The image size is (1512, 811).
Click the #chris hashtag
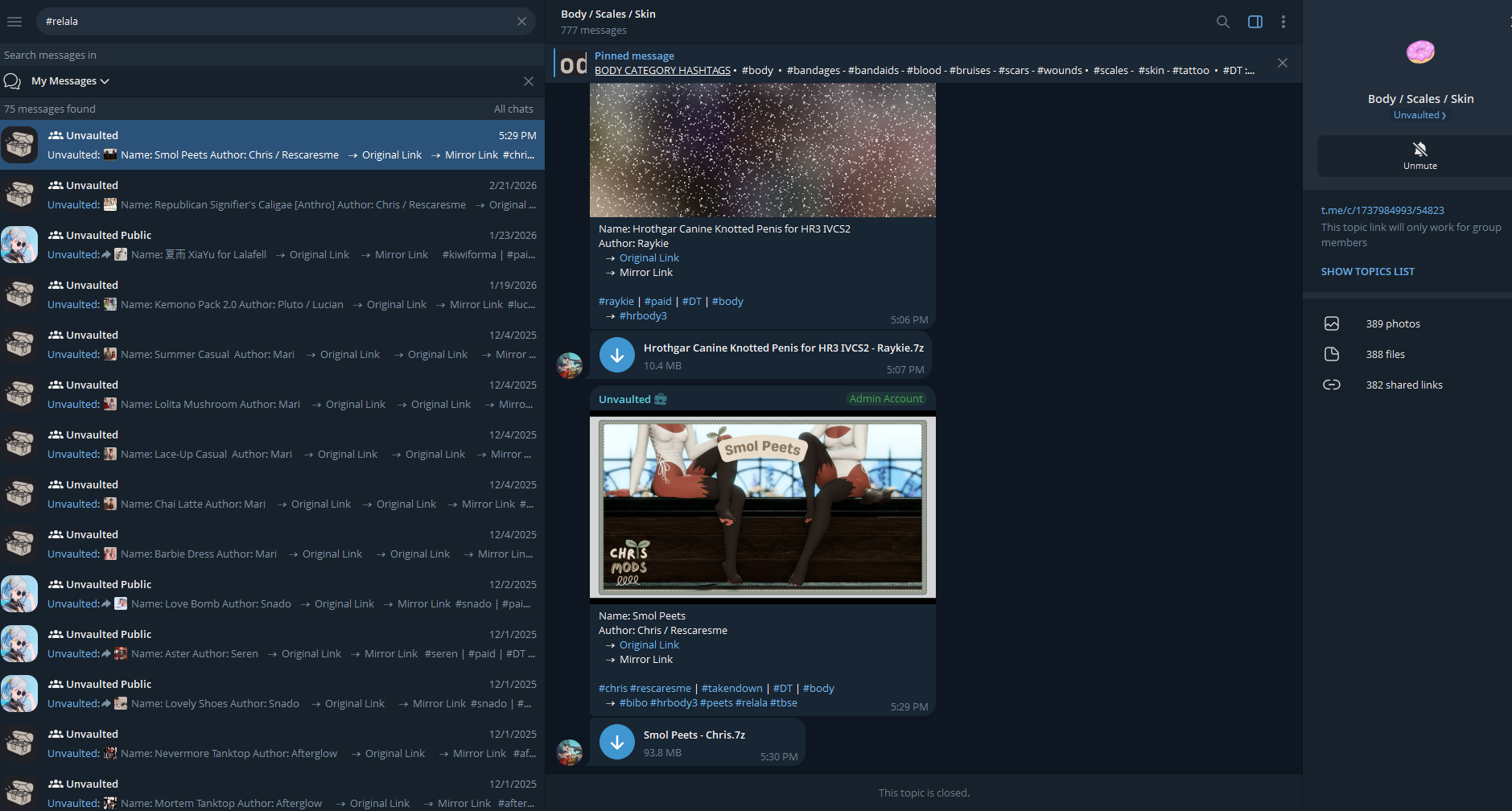coord(613,689)
